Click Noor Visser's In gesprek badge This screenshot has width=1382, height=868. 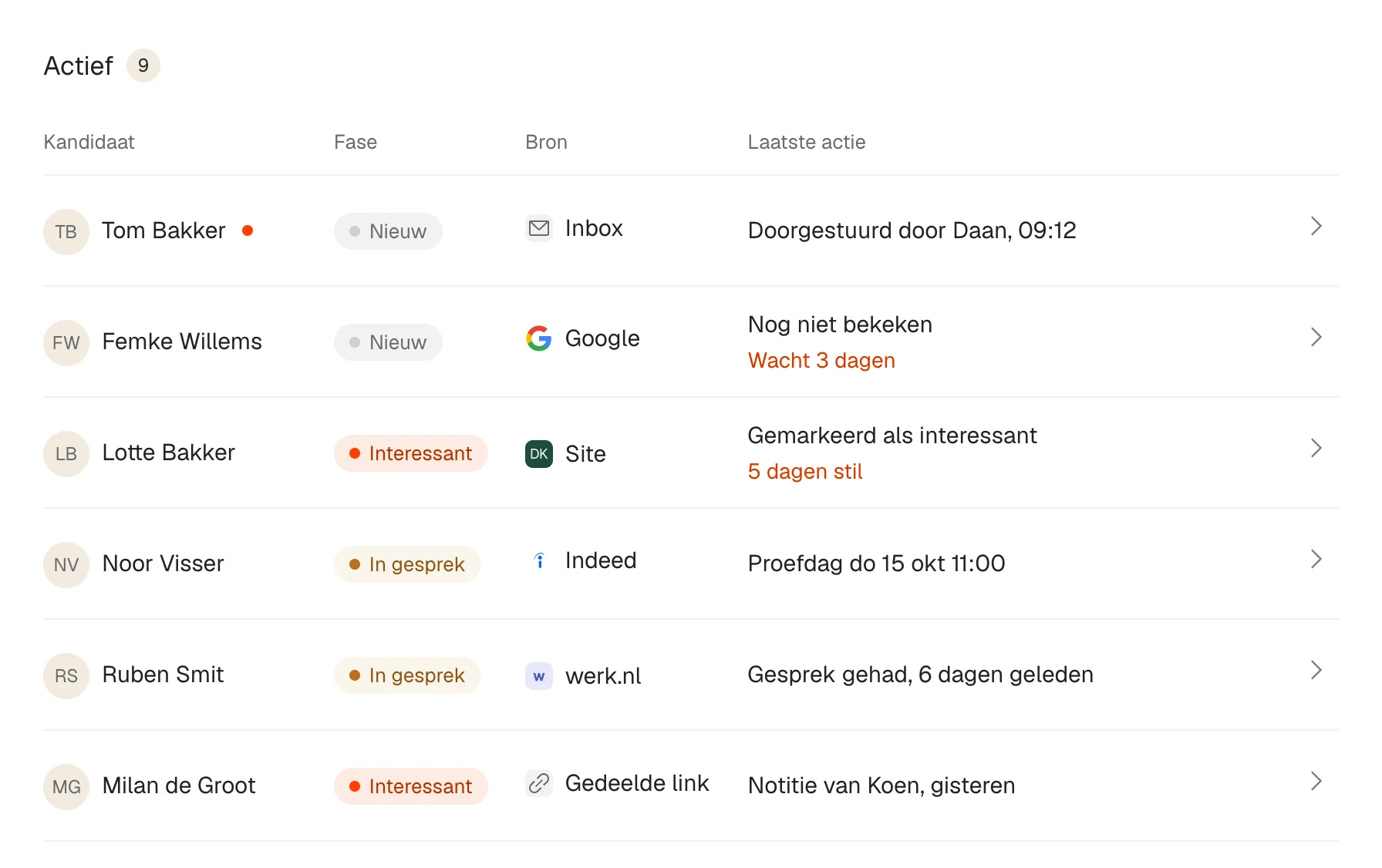(x=407, y=564)
